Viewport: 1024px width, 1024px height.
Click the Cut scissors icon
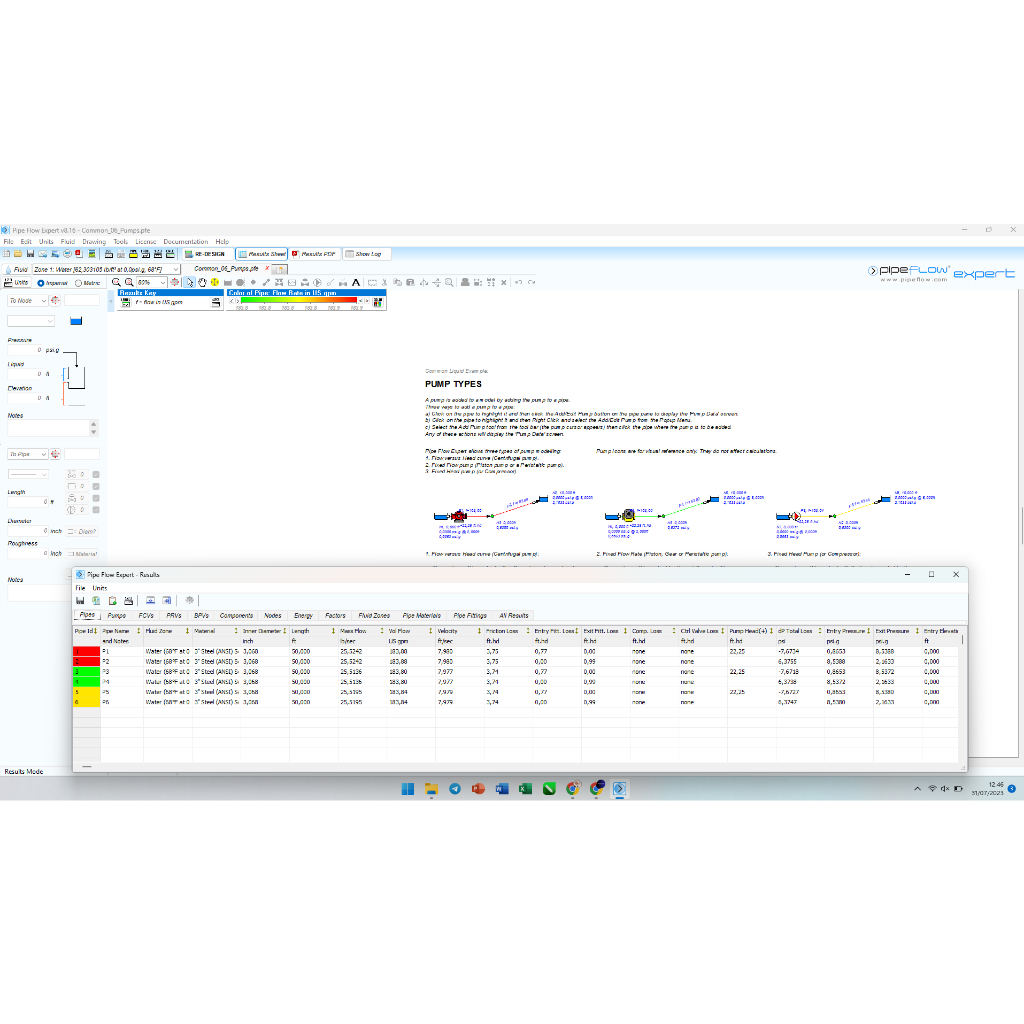384,282
